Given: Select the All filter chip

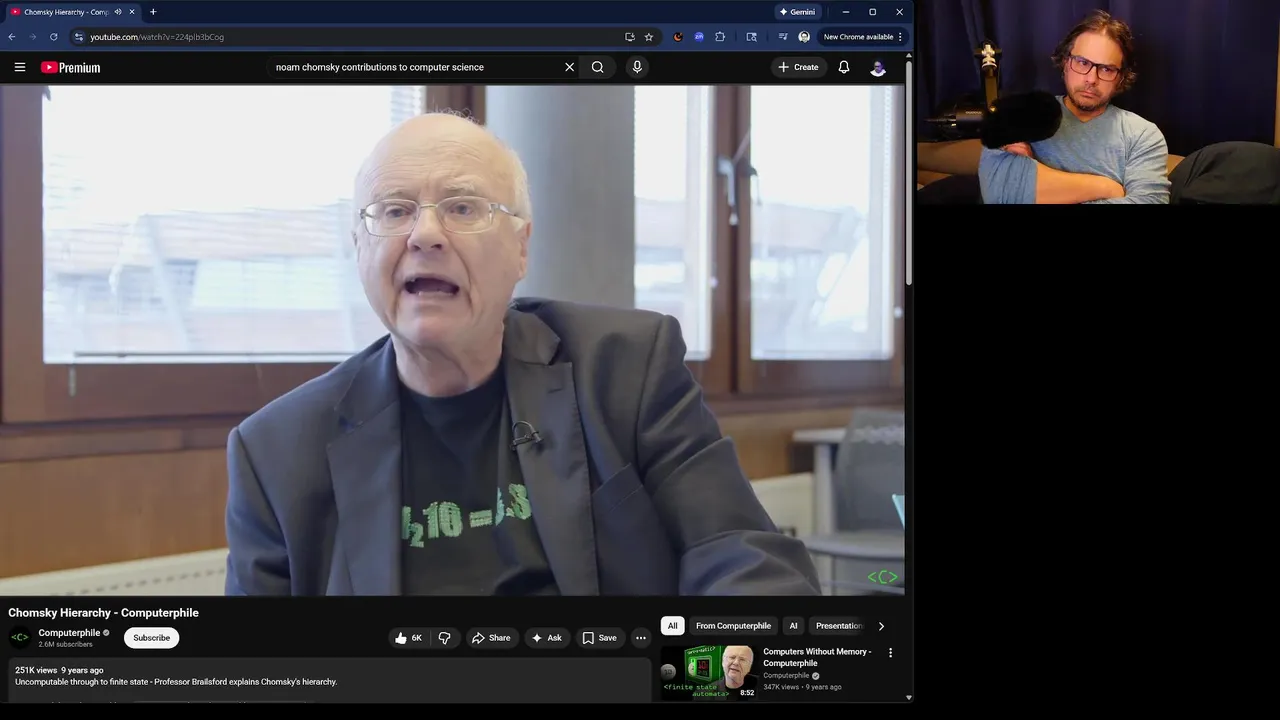Looking at the screenshot, I should pos(672,626).
